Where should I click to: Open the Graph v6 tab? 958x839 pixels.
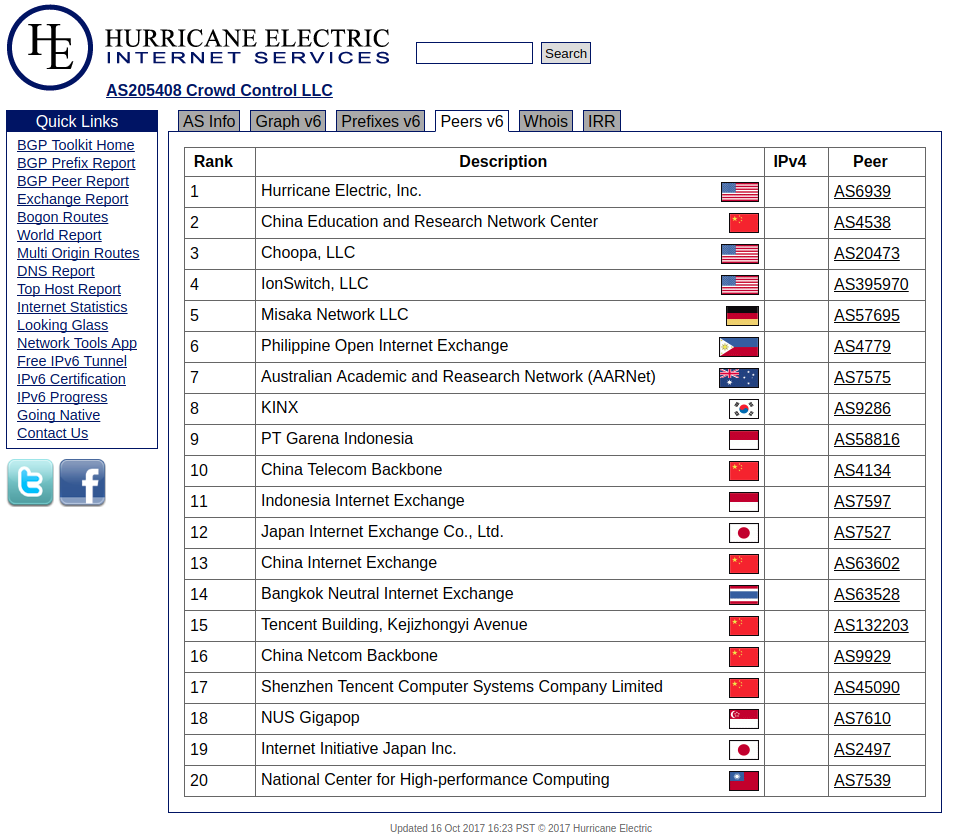288,121
